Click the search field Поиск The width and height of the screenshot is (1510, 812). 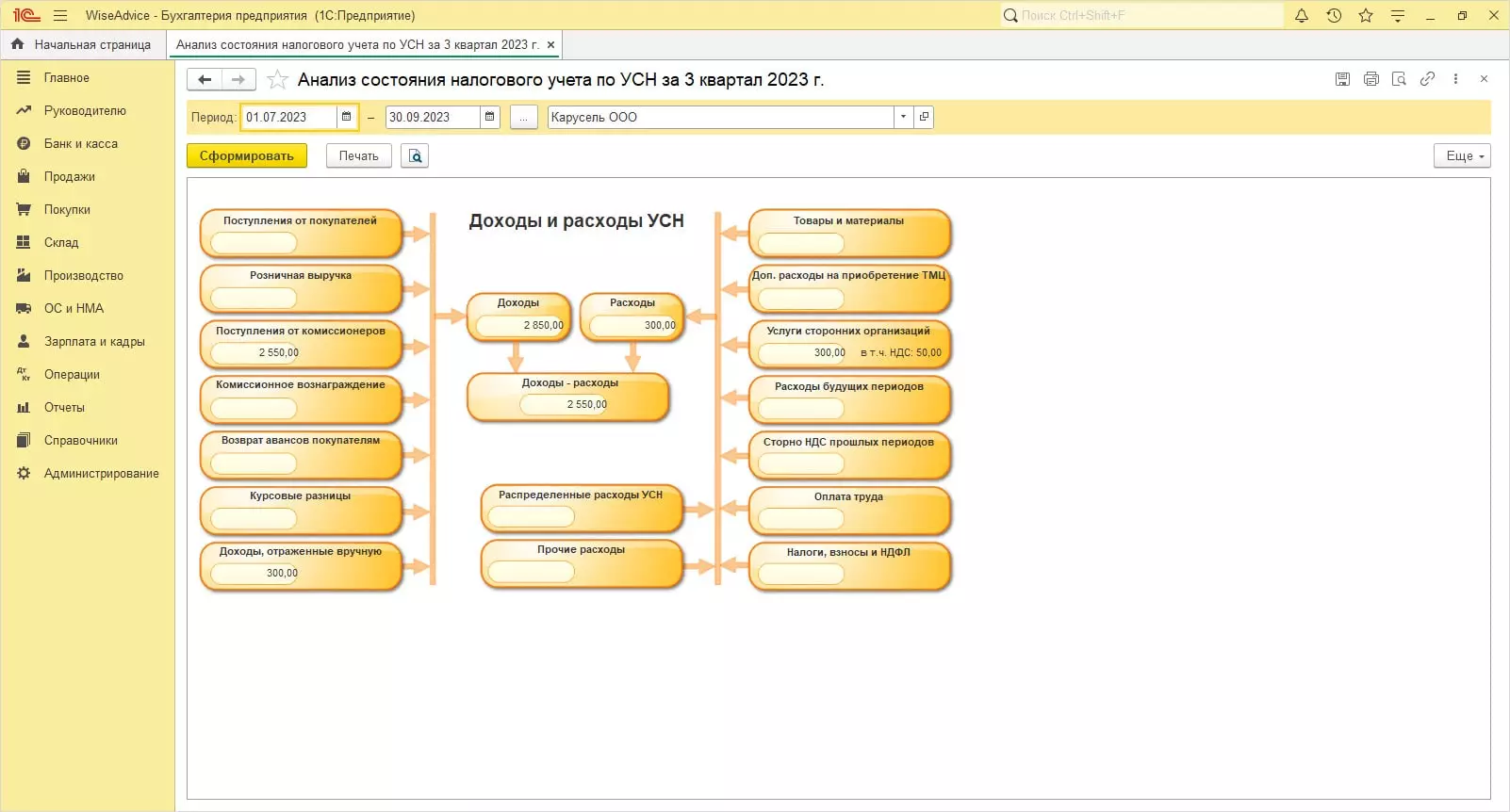1142,15
